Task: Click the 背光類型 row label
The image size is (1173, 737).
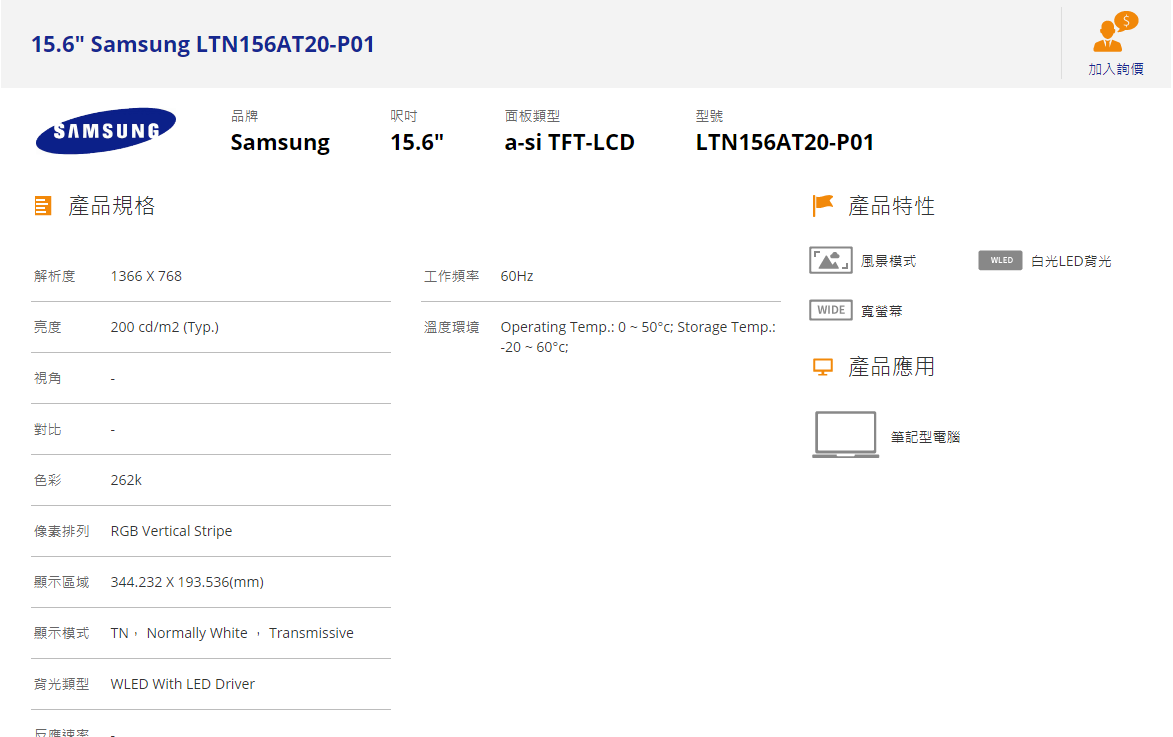Action: [x=61, y=684]
